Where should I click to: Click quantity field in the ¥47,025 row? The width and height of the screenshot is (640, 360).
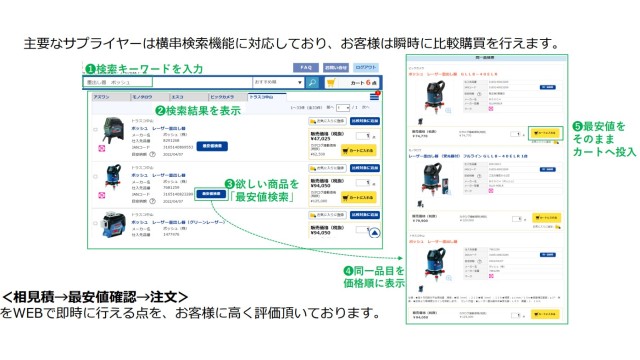tap(363, 136)
